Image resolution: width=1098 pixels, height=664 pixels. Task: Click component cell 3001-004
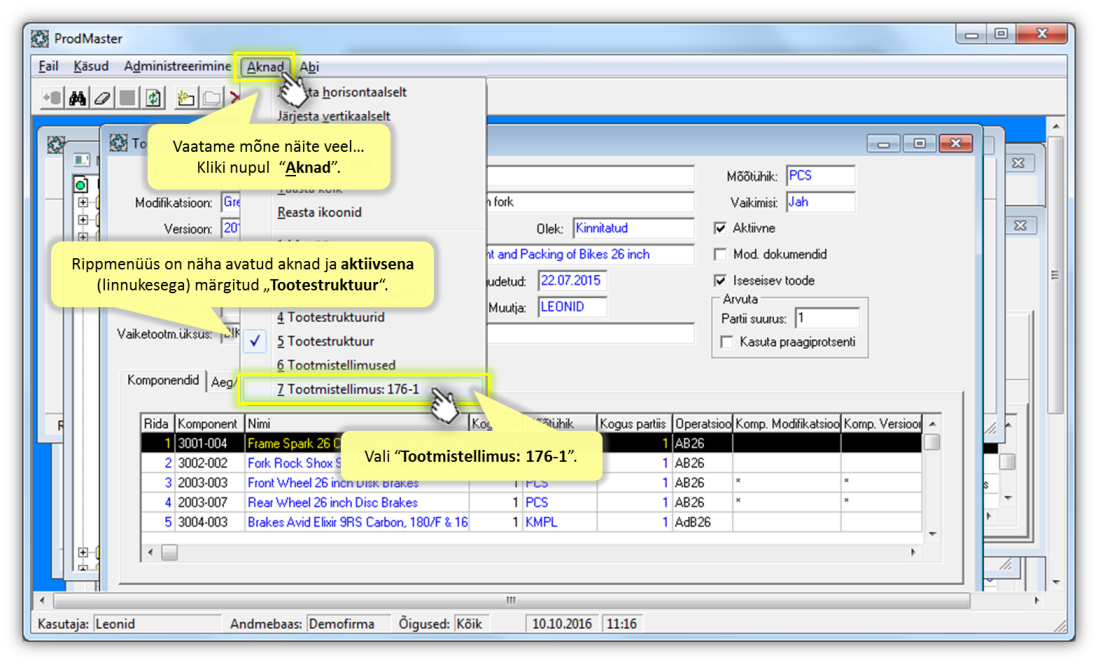pyautogui.click(x=209, y=443)
